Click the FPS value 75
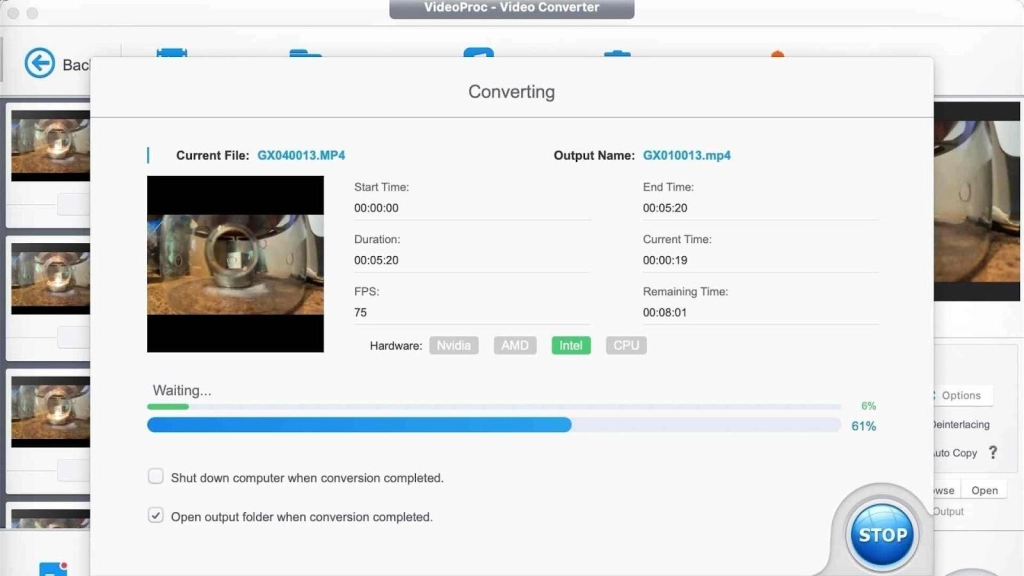1024x576 pixels. click(x=360, y=313)
